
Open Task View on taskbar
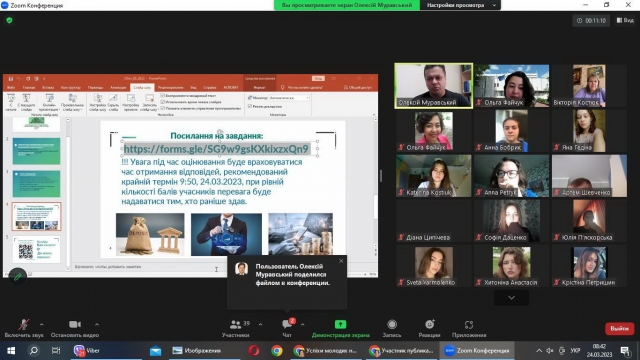[x=56, y=351]
